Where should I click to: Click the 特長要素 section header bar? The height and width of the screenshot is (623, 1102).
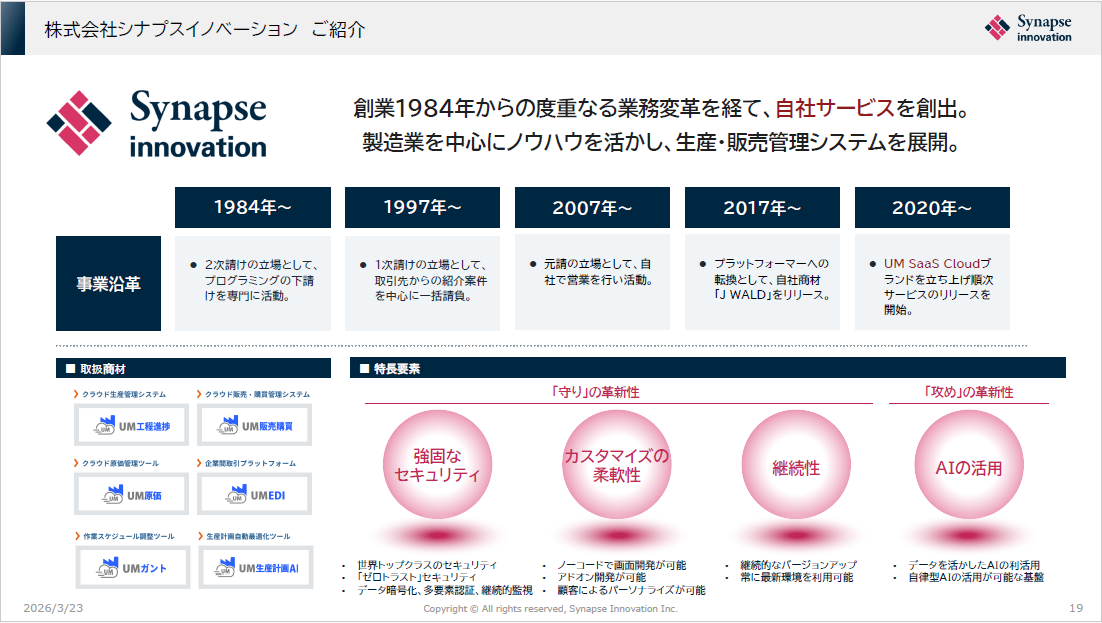[x=706, y=368]
